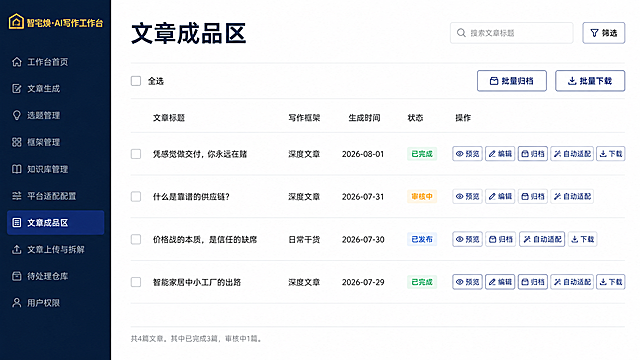
Task: Click 批量下载 button
Action: point(590,81)
